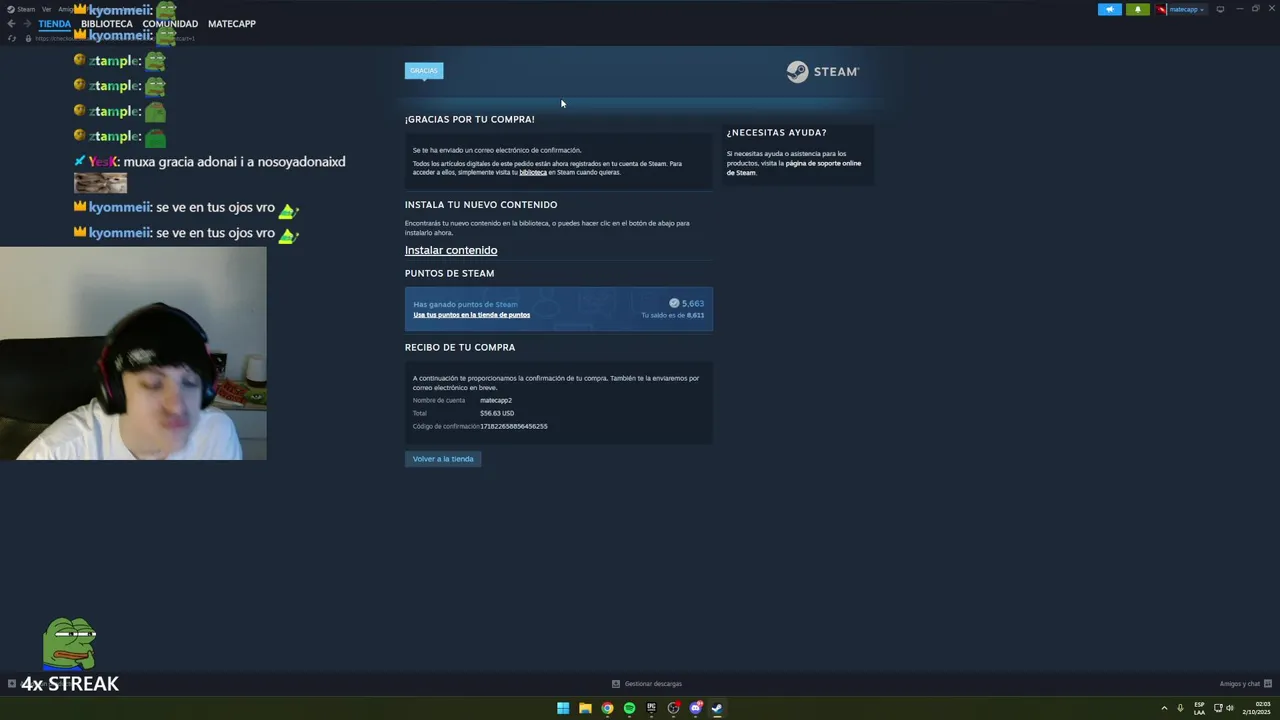Viewport: 1280px width, 720px height.
Task: Click the microphone icon in system tray
Action: (x=1180, y=708)
